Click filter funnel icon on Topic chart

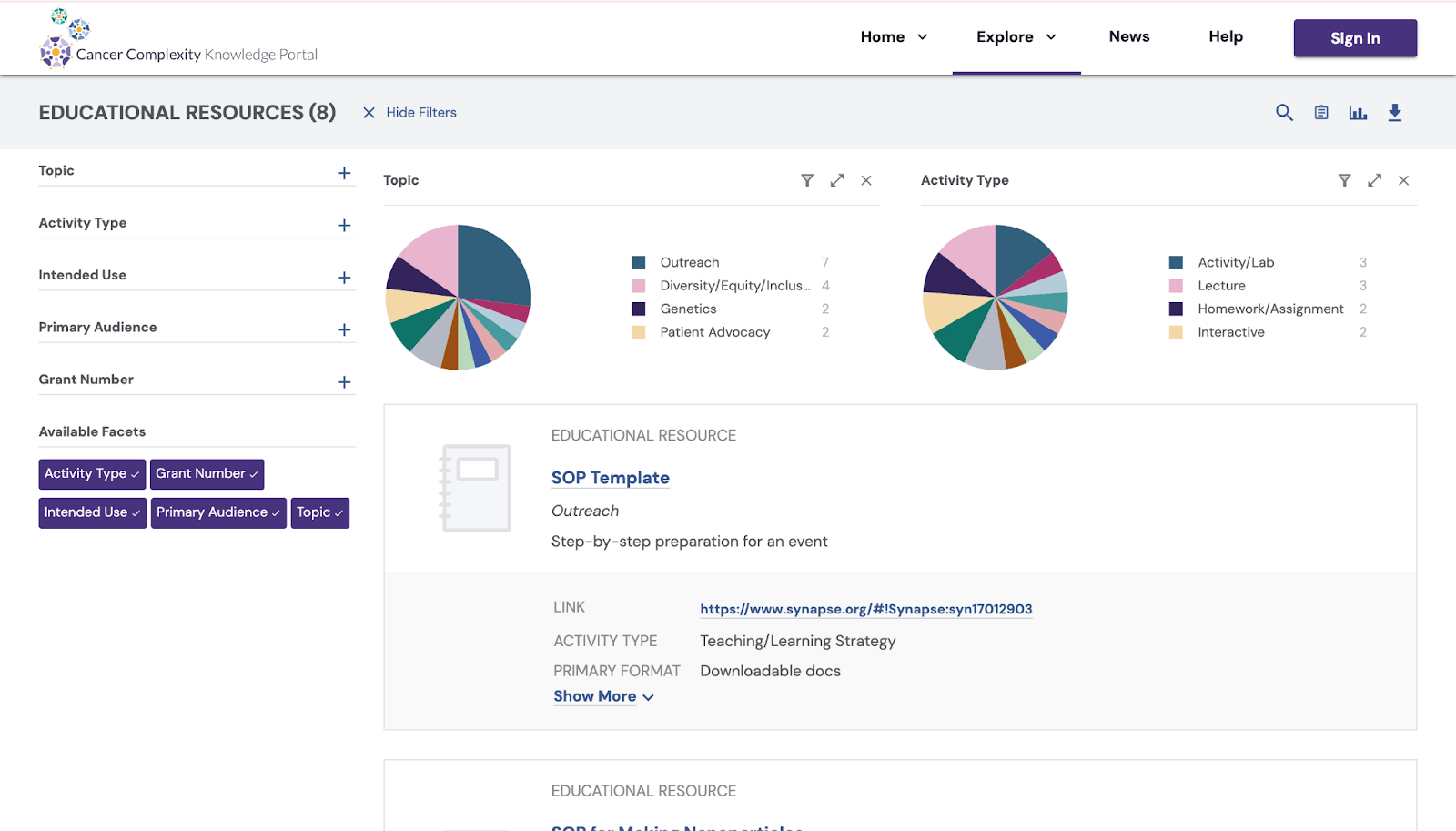pyautogui.click(x=807, y=180)
